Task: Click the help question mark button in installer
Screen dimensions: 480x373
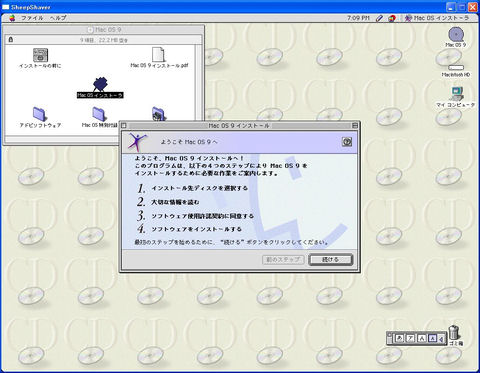Action: tap(347, 142)
